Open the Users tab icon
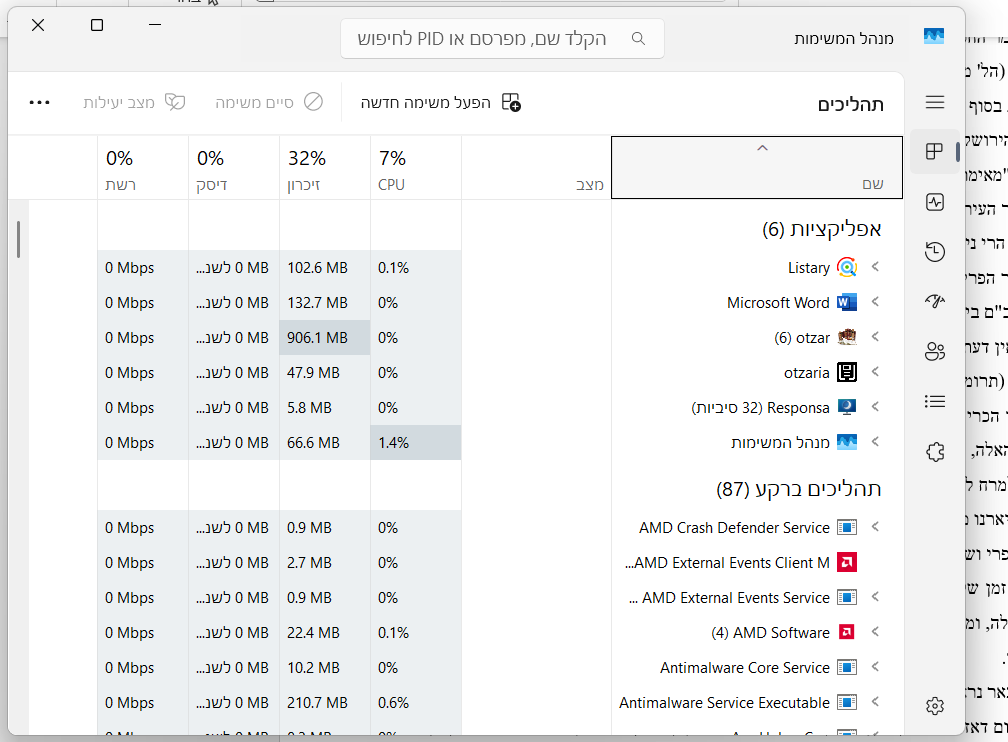Image resolution: width=1008 pixels, height=742 pixels. [935, 351]
